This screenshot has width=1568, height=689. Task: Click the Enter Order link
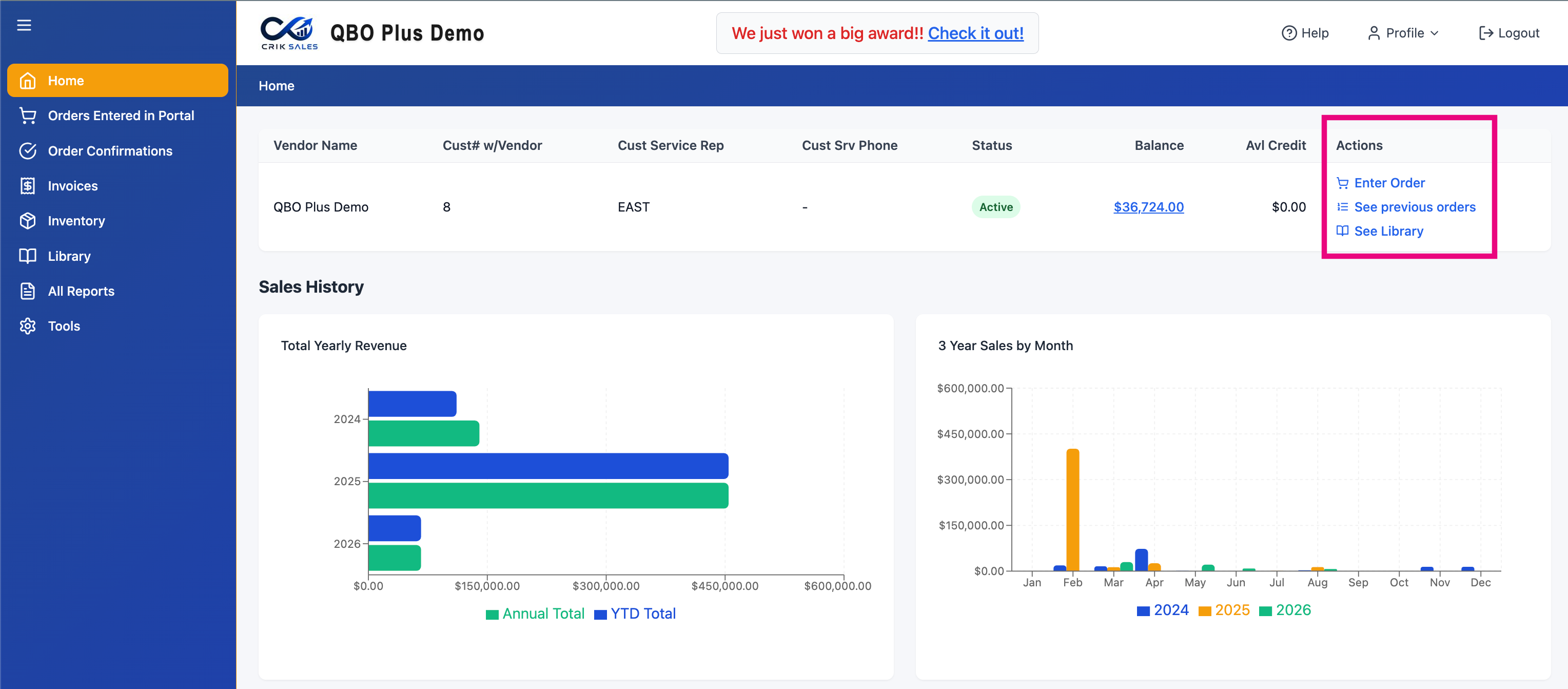pos(1389,183)
